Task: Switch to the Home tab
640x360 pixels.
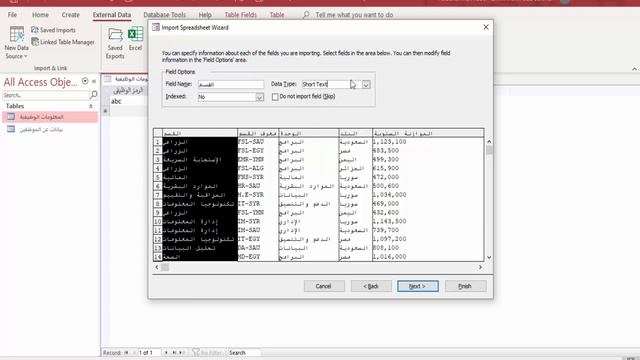Action: click(40, 15)
